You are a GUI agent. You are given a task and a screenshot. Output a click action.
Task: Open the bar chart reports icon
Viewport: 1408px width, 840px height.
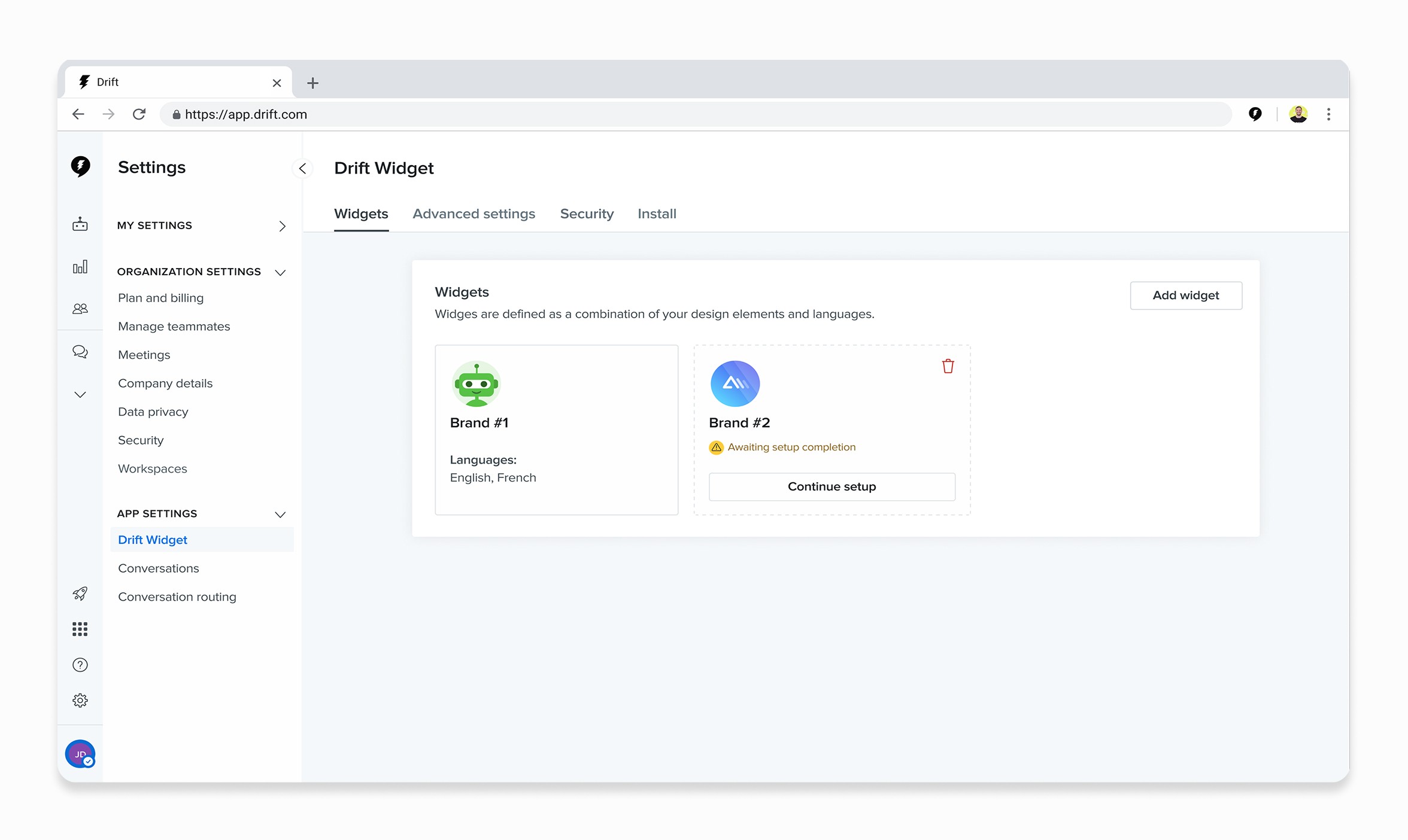click(x=80, y=267)
